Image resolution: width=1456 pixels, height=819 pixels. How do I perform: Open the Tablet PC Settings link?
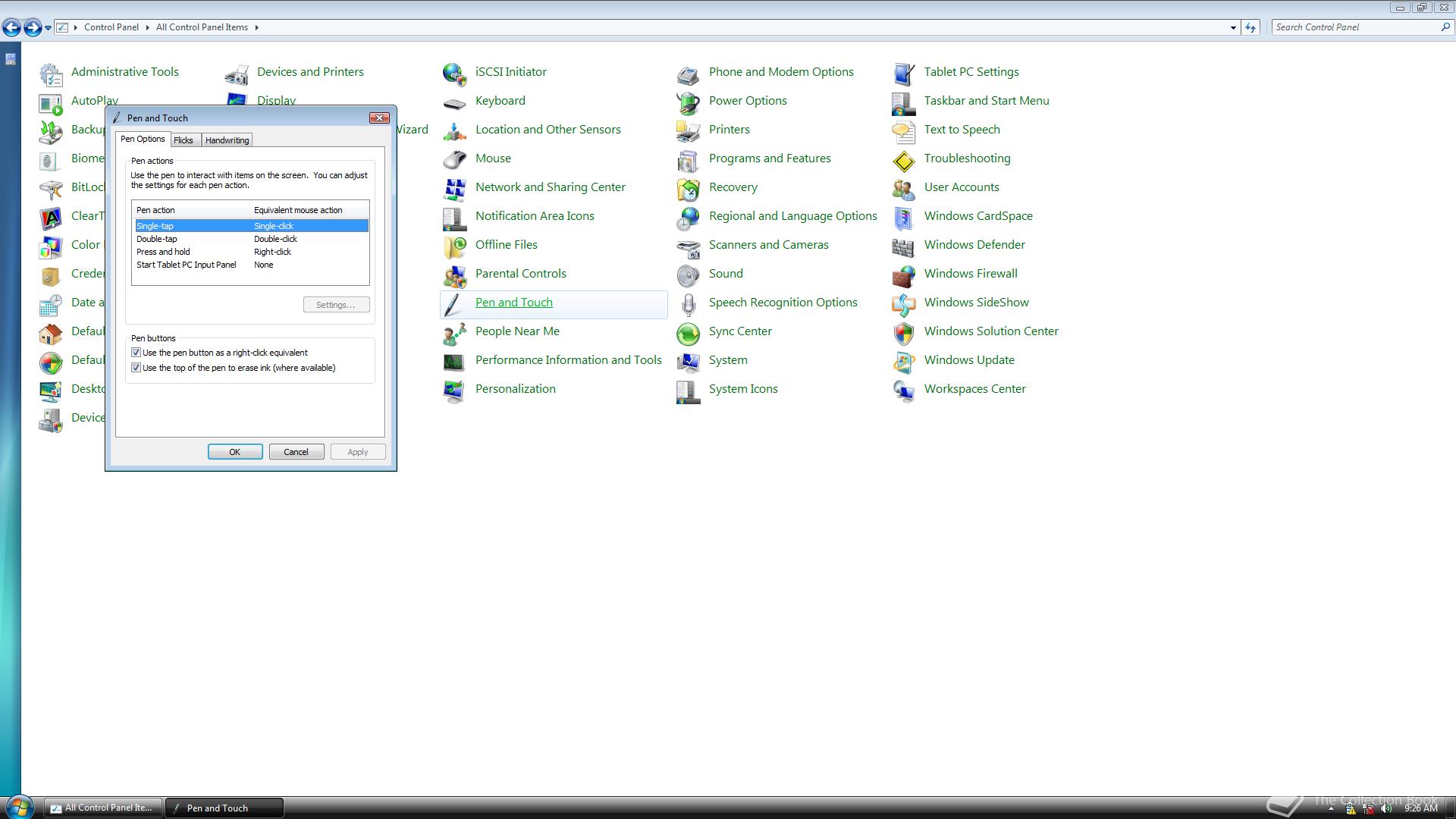pyautogui.click(x=971, y=72)
